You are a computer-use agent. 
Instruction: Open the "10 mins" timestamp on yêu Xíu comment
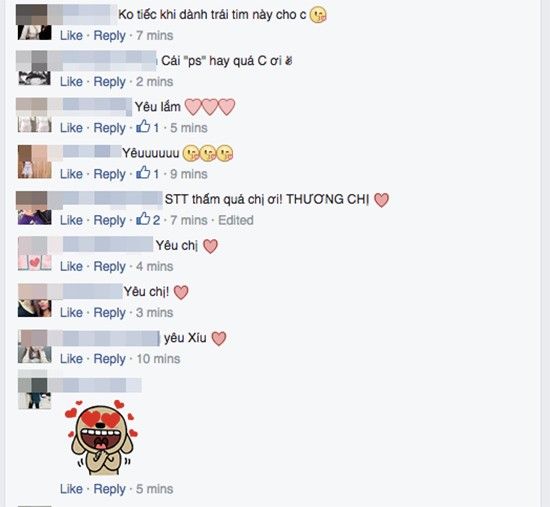[x=158, y=359]
